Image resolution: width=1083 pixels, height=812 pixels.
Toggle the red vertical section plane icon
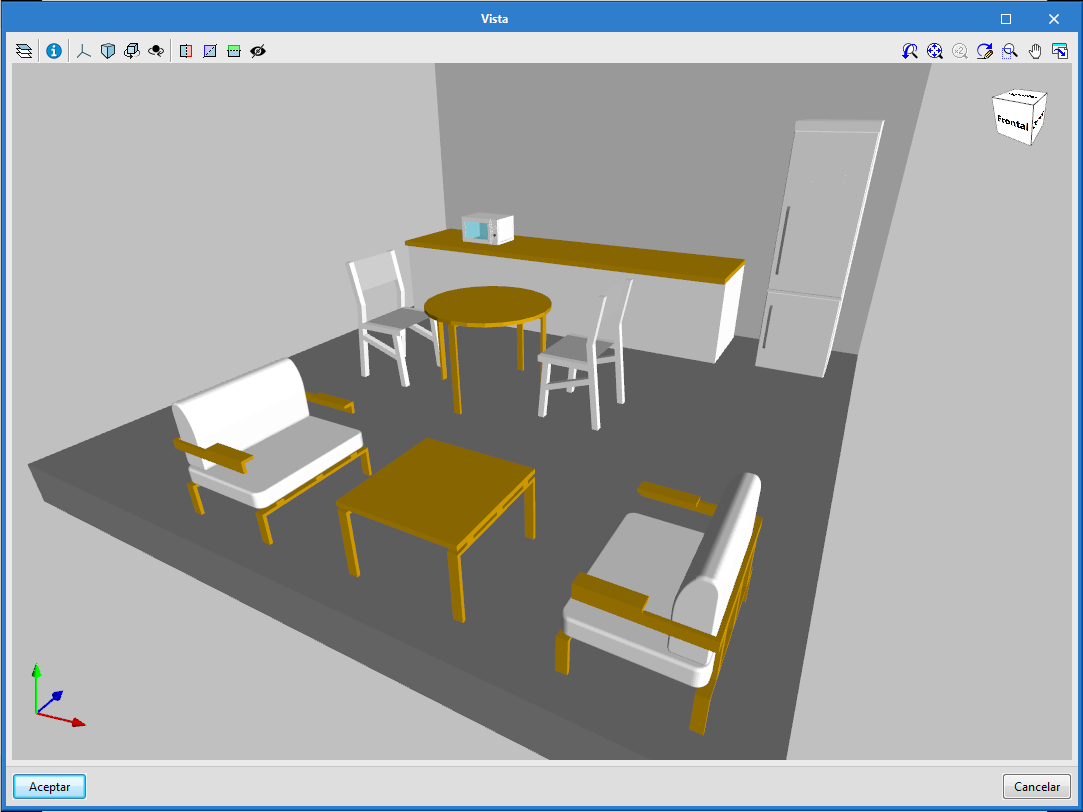coord(186,51)
